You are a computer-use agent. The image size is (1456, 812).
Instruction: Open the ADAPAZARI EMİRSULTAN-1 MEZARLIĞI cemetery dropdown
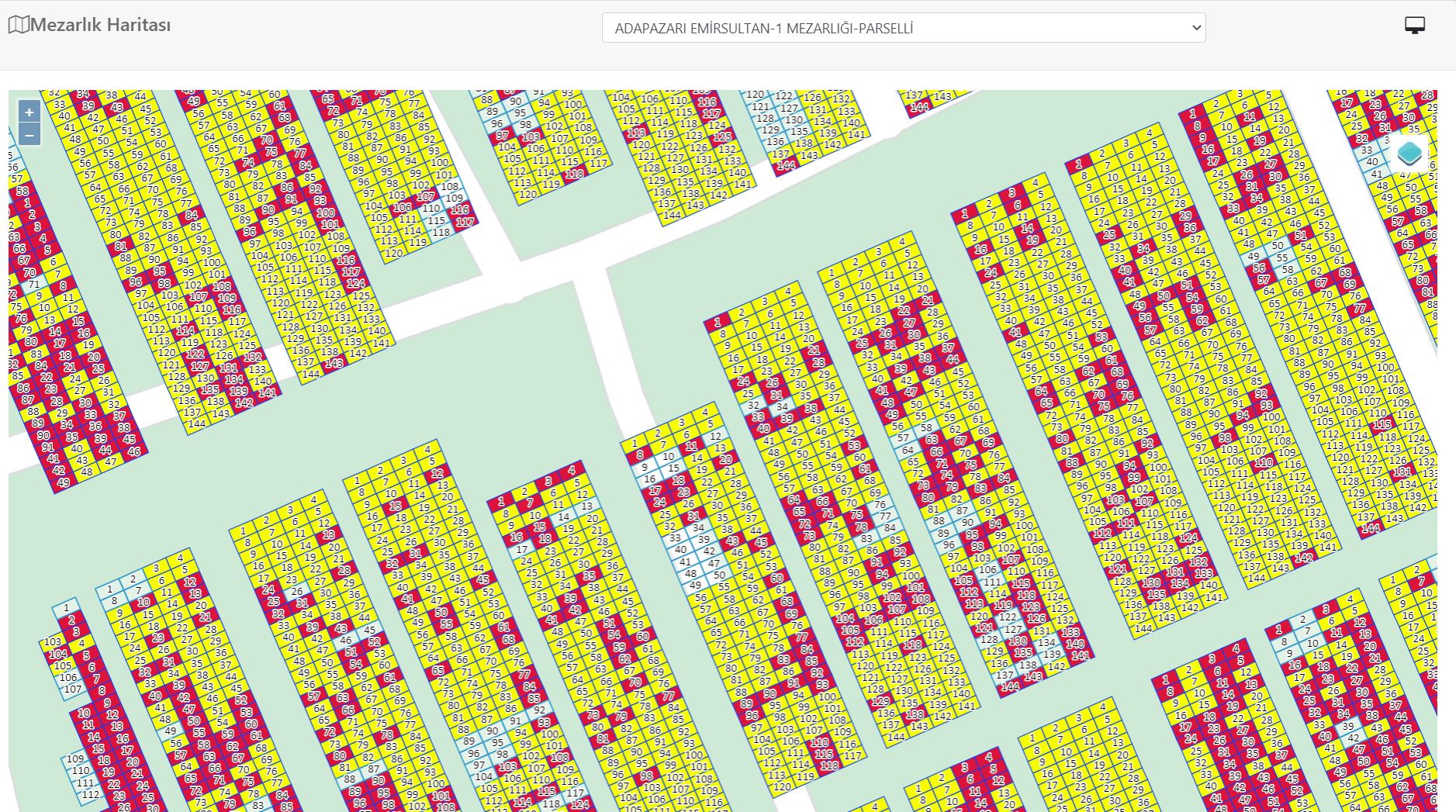click(904, 28)
